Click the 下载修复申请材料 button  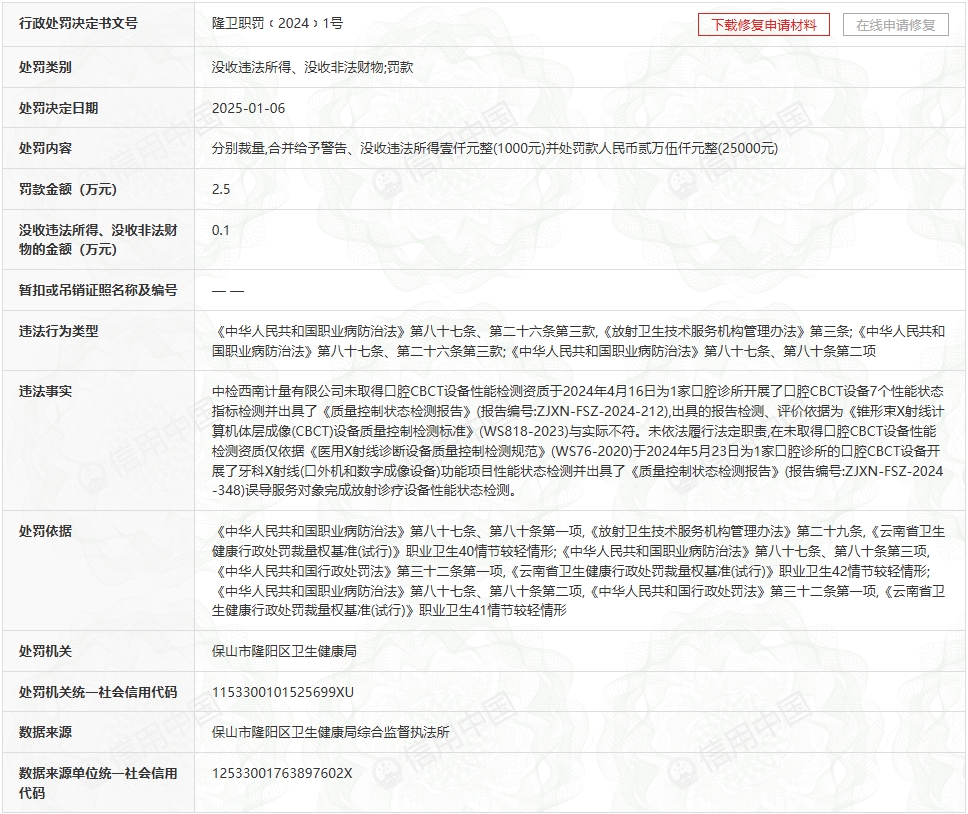(x=763, y=25)
